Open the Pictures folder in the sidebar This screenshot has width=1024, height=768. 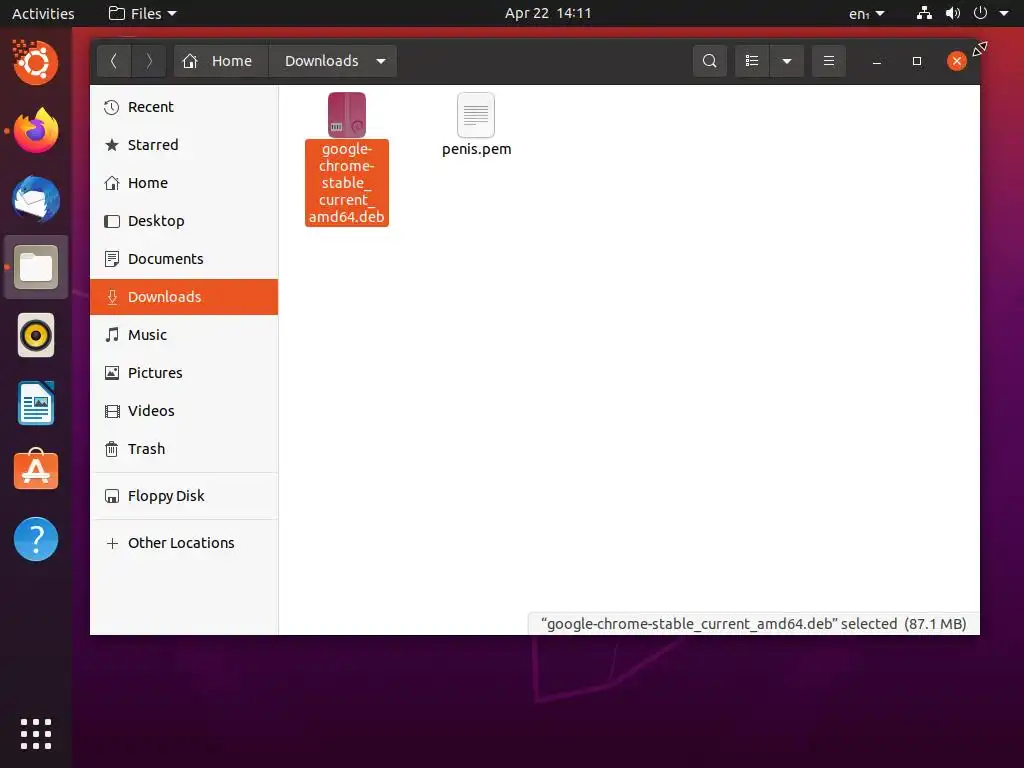(184, 373)
